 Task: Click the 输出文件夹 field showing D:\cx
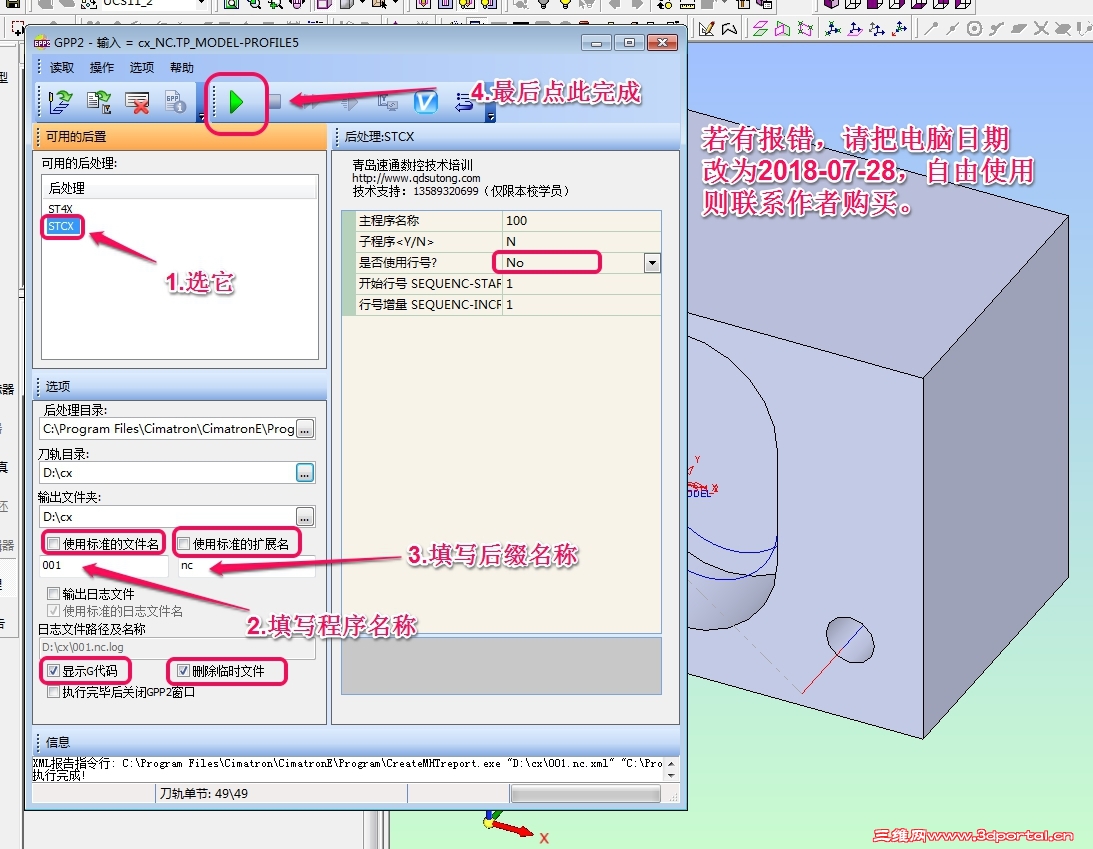[167, 517]
